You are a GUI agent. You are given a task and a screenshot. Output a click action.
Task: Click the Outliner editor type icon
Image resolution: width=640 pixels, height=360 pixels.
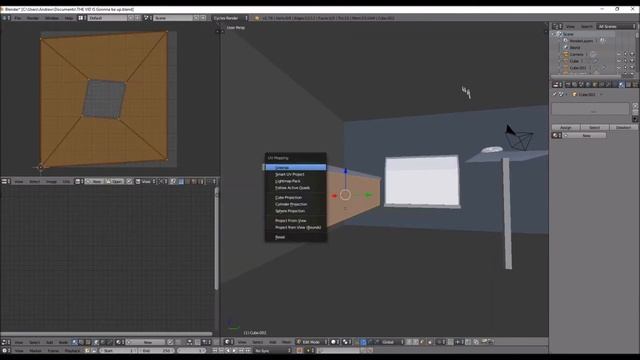pyautogui.click(x=557, y=27)
